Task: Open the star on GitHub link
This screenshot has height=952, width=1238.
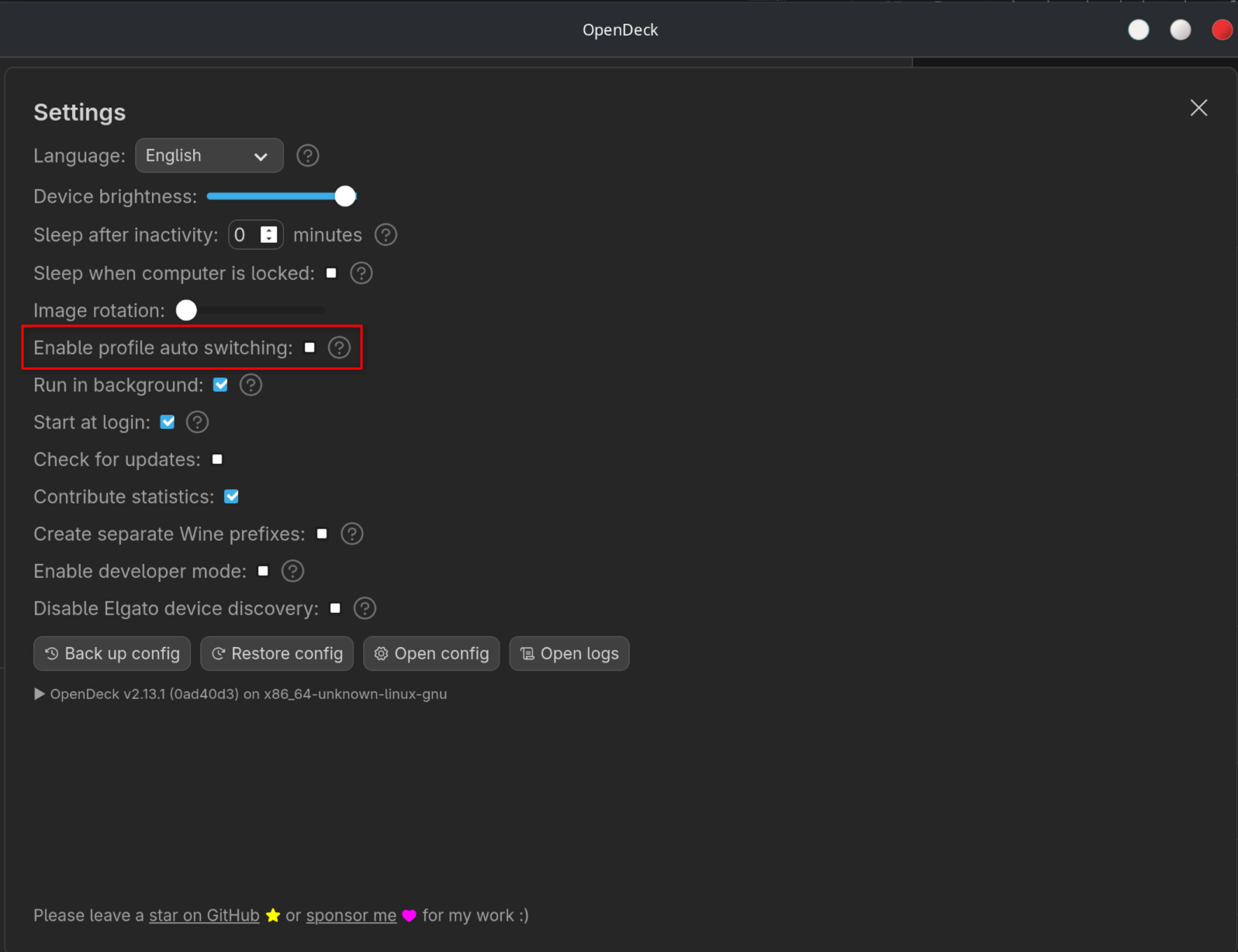Action: pyautogui.click(x=204, y=916)
